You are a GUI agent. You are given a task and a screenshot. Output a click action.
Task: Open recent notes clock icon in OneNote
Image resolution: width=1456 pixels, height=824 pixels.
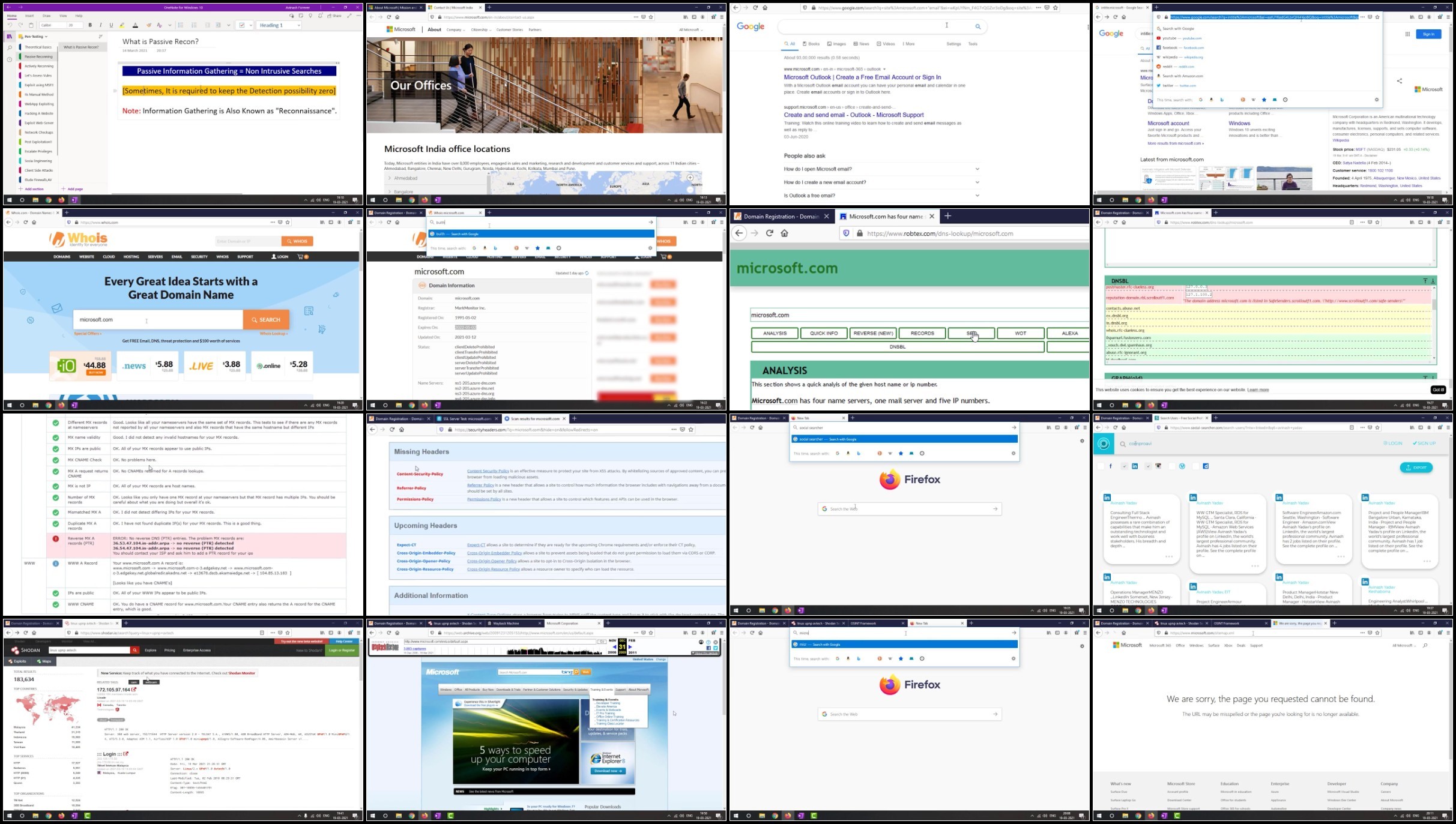point(9,59)
